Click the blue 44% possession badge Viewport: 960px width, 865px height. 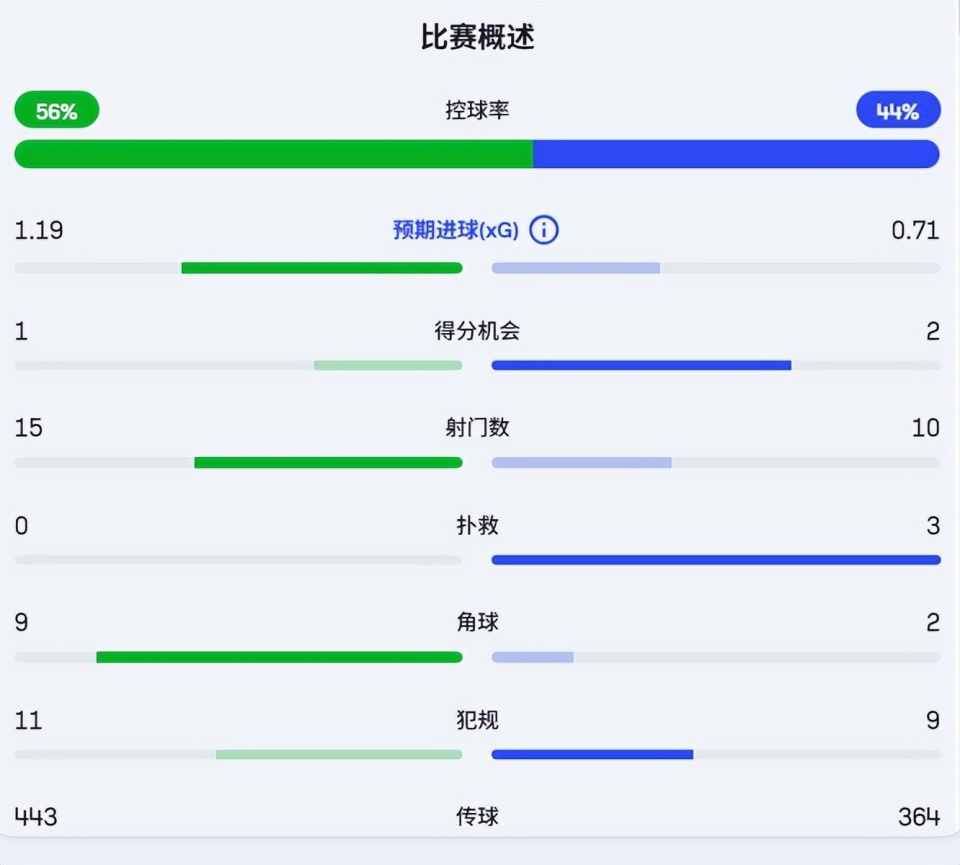click(x=897, y=110)
